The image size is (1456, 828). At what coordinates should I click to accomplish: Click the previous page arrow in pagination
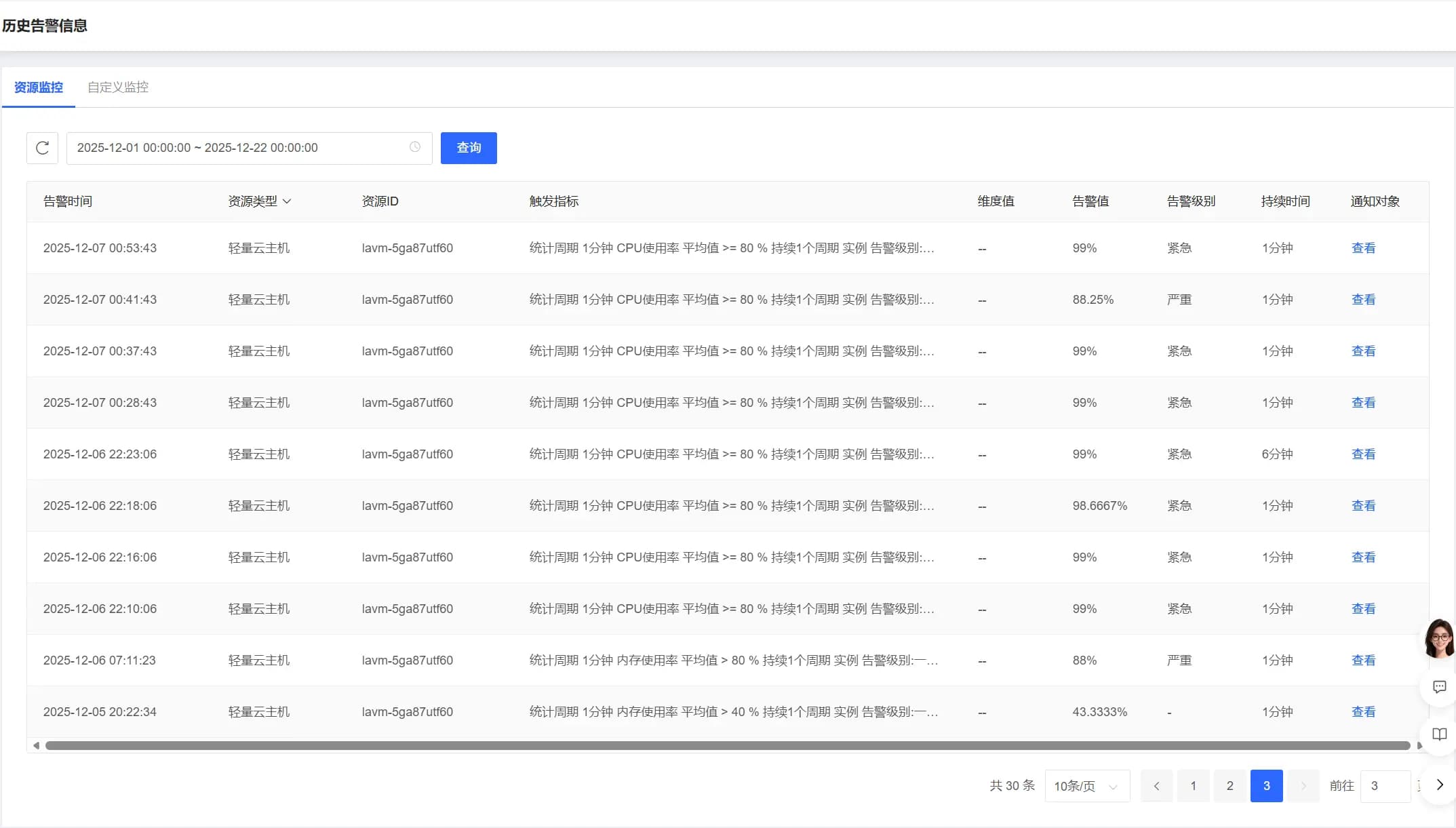[1157, 786]
